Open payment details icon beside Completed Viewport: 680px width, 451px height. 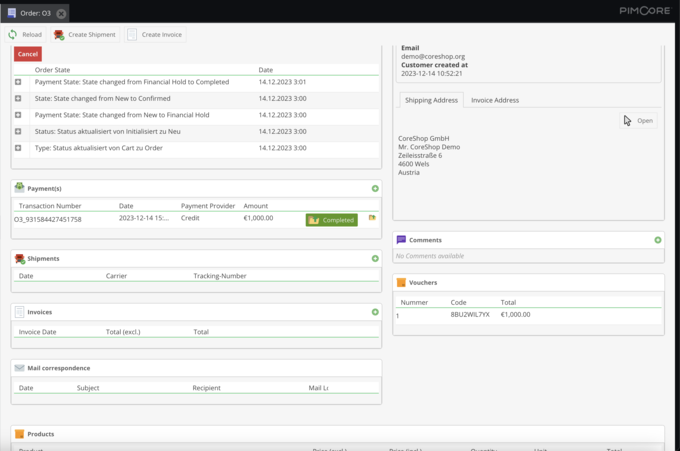tap(372, 218)
